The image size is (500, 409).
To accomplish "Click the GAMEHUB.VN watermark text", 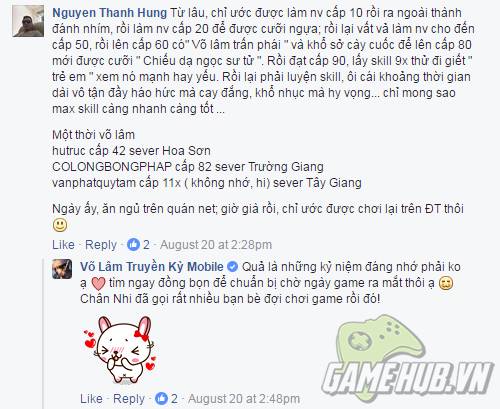I will (x=407, y=378).
